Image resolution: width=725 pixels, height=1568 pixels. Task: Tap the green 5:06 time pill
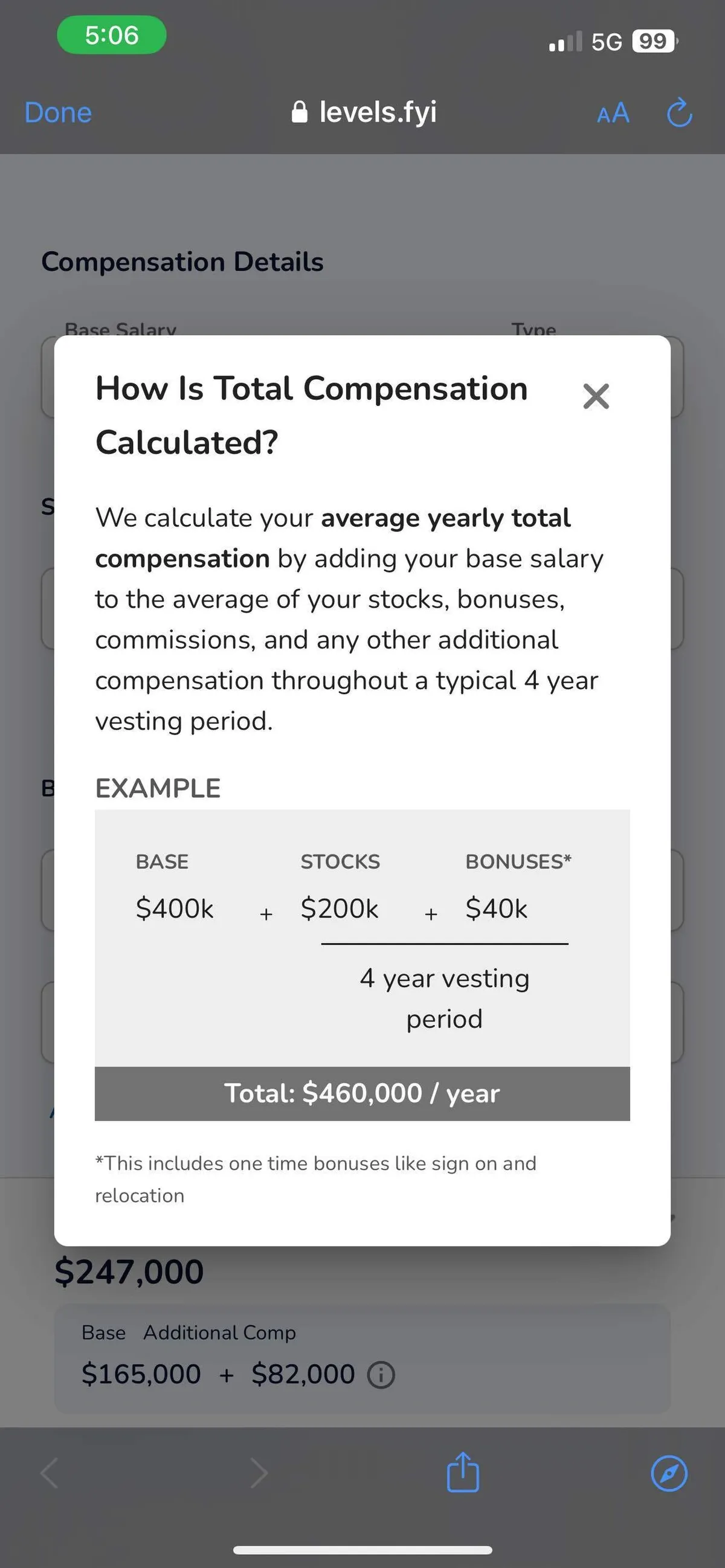coord(111,35)
